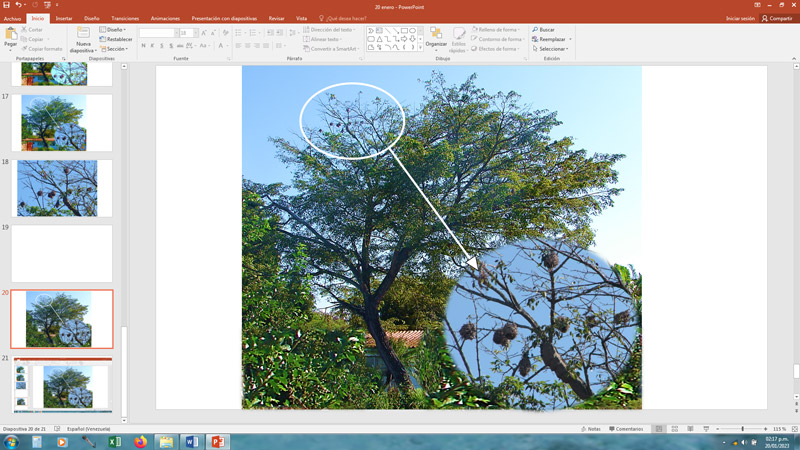The width and height of the screenshot is (800, 450).
Task: Align text left
Action: coord(238,46)
